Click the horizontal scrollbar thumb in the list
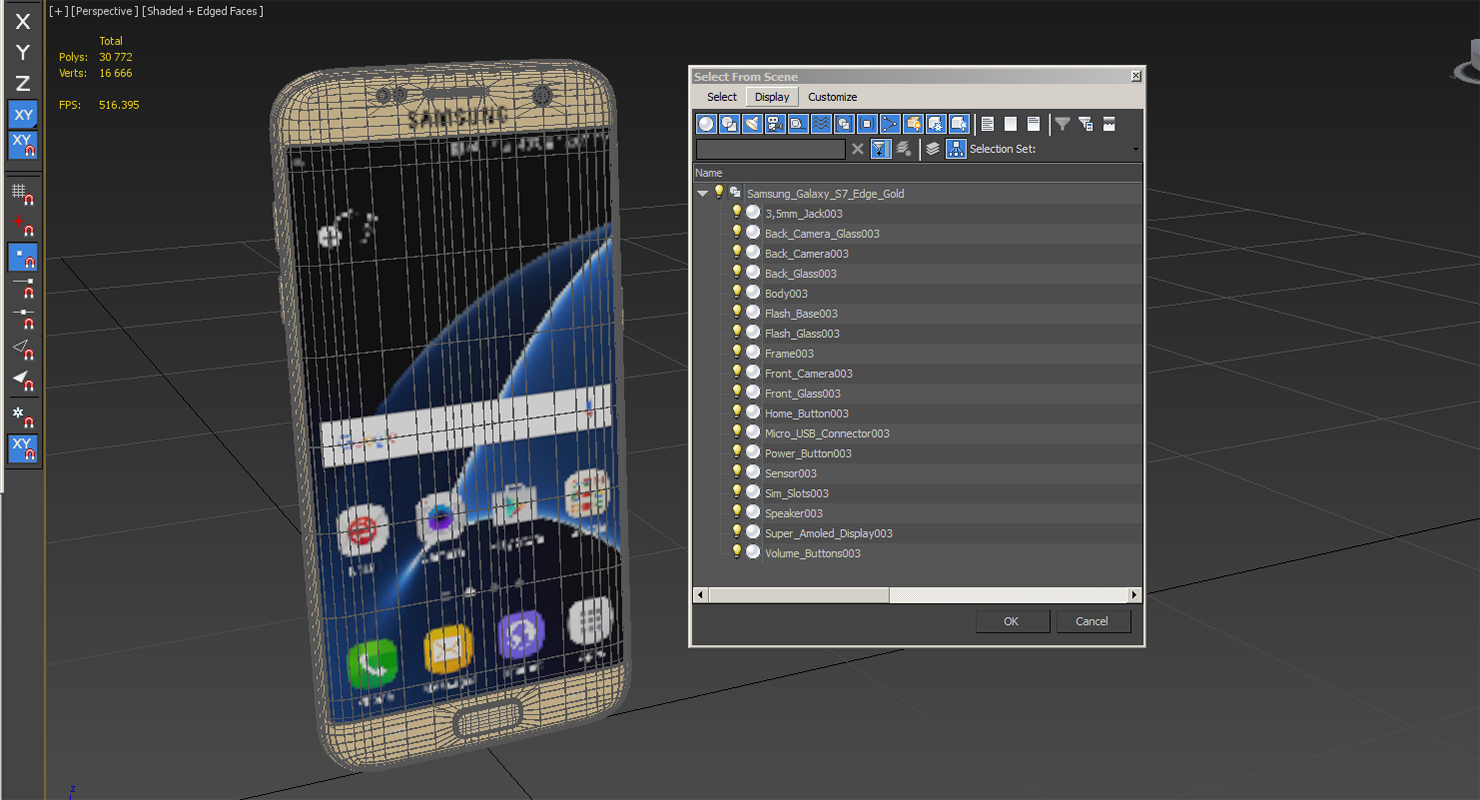 (798, 595)
